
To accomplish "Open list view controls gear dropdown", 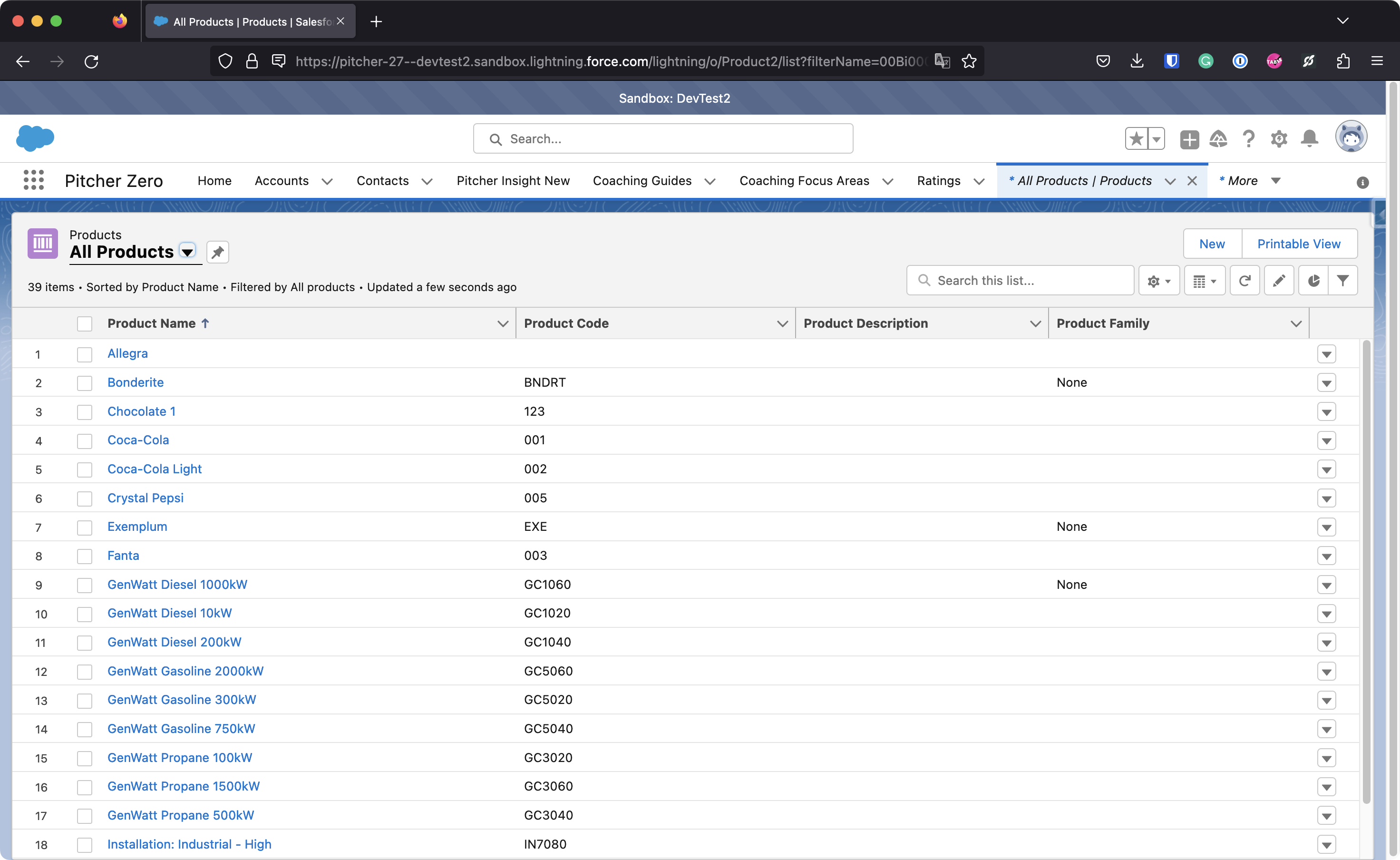I will click(x=1158, y=281).
